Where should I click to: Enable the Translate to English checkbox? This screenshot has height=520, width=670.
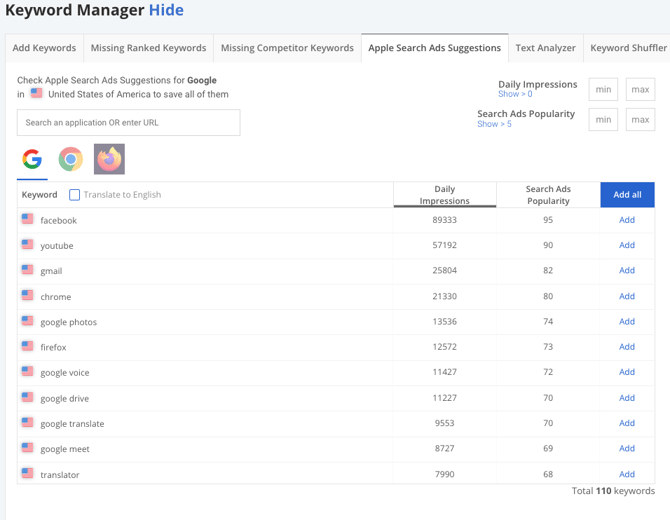coord(75,195)
